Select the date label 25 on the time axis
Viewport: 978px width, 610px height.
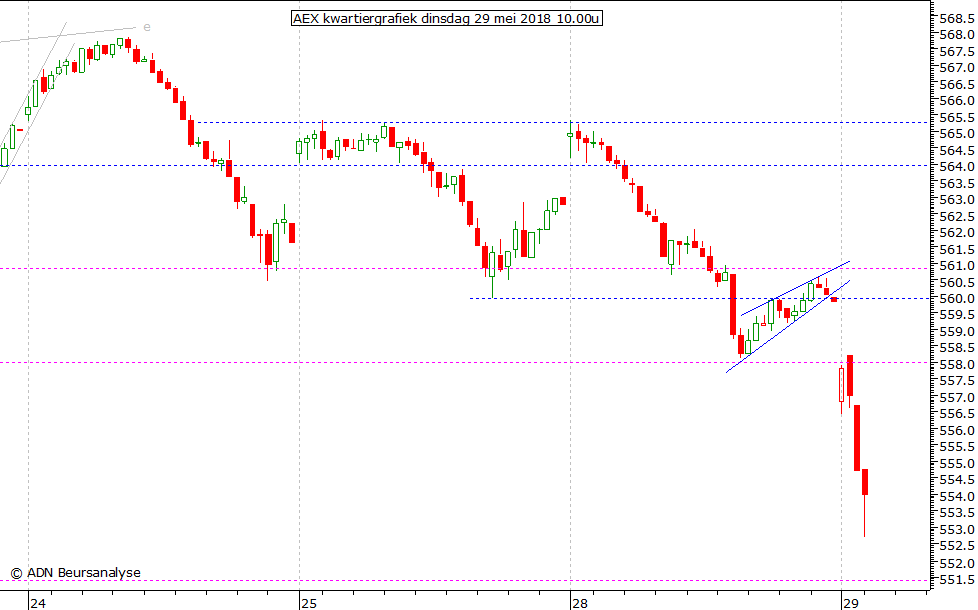tap(309, 603)
